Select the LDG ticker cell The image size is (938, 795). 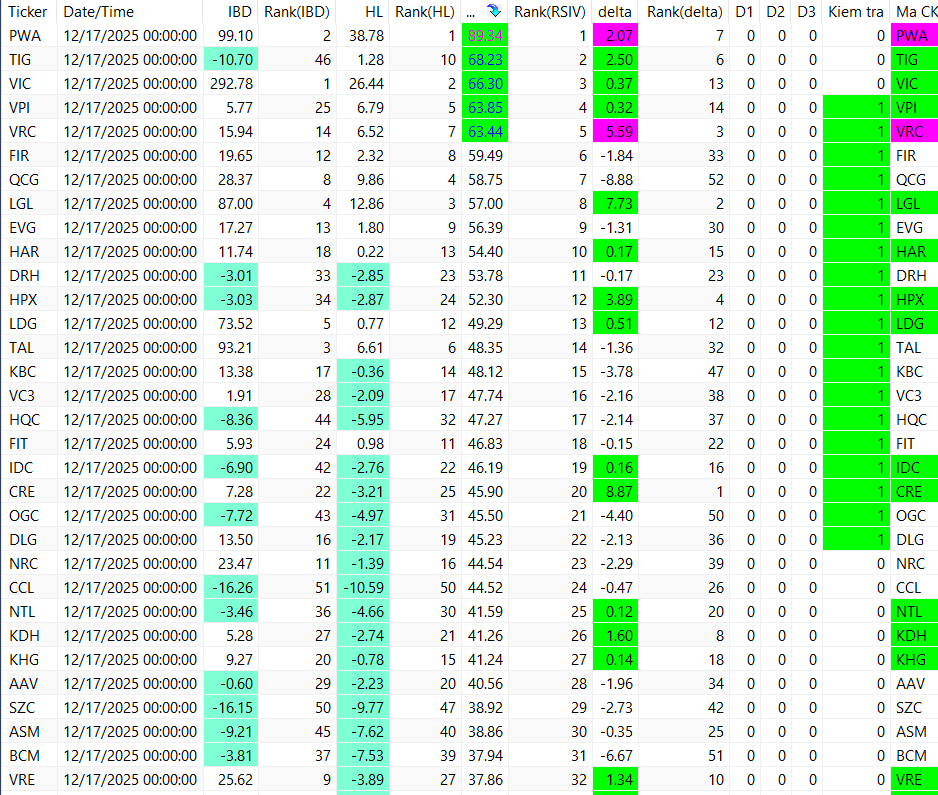[x=30, y=324]
